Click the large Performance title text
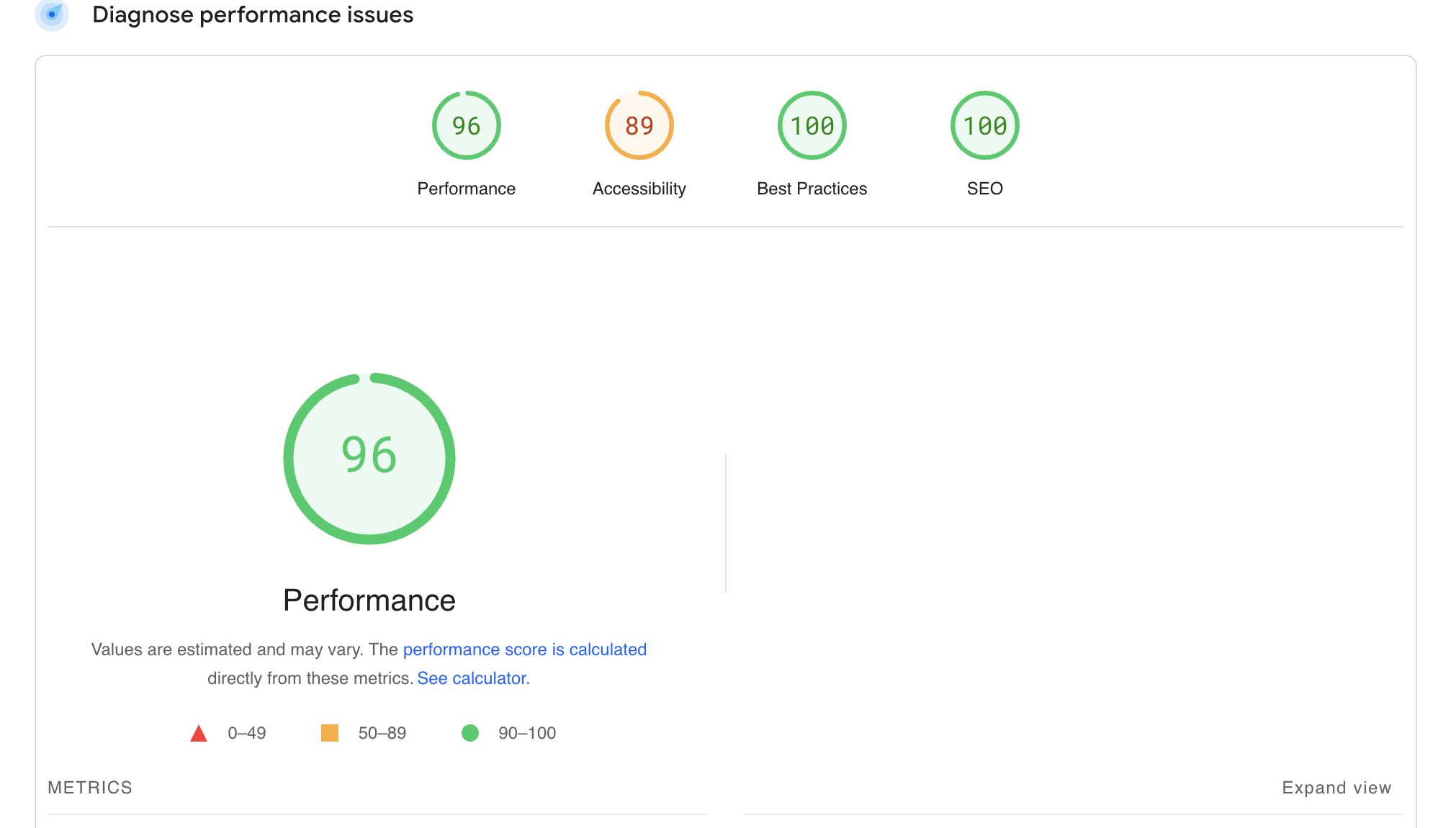The image size is (1456, 828). point(369,600)
